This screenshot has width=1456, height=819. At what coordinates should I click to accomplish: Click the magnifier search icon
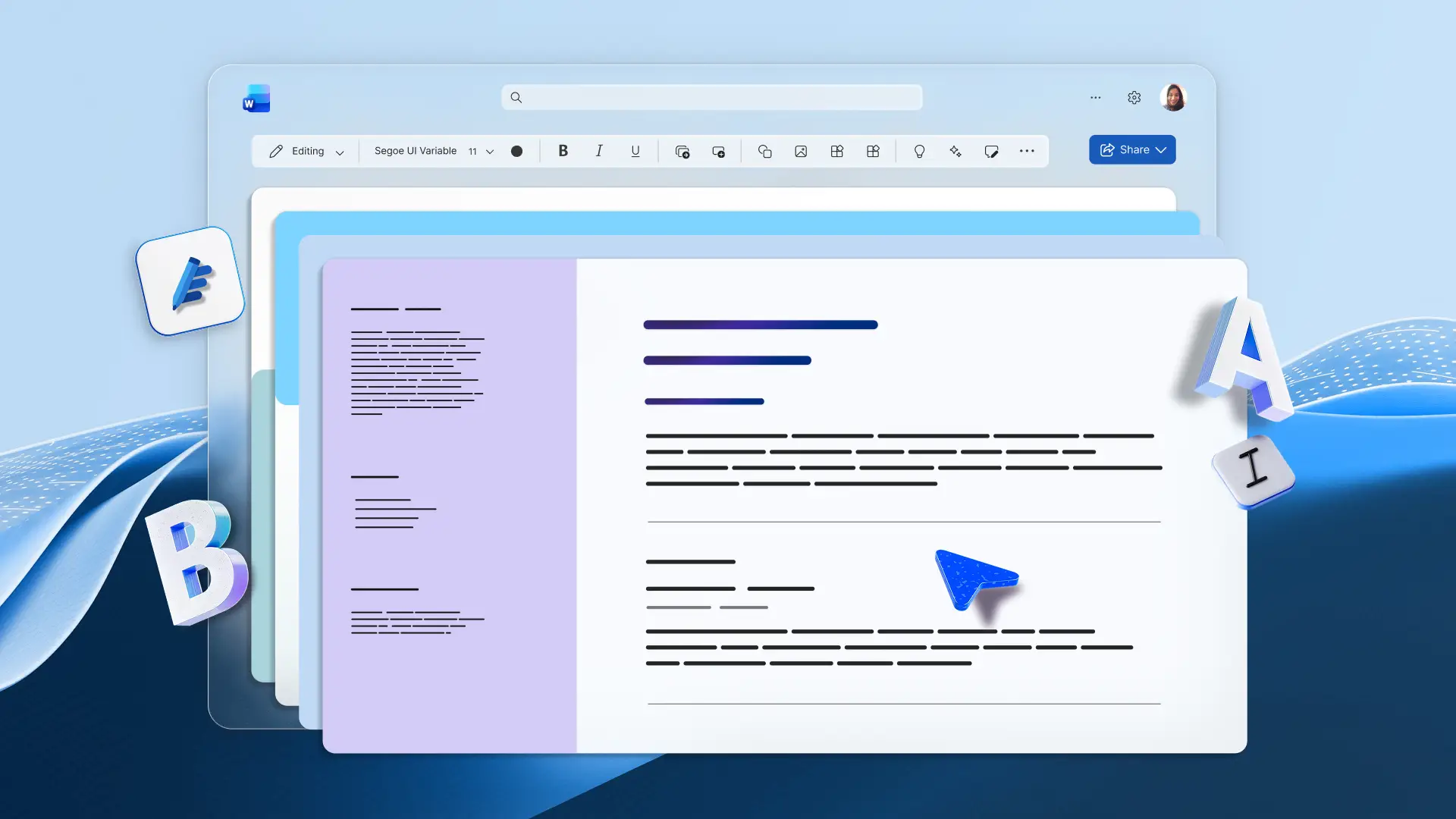pos(516,97)
